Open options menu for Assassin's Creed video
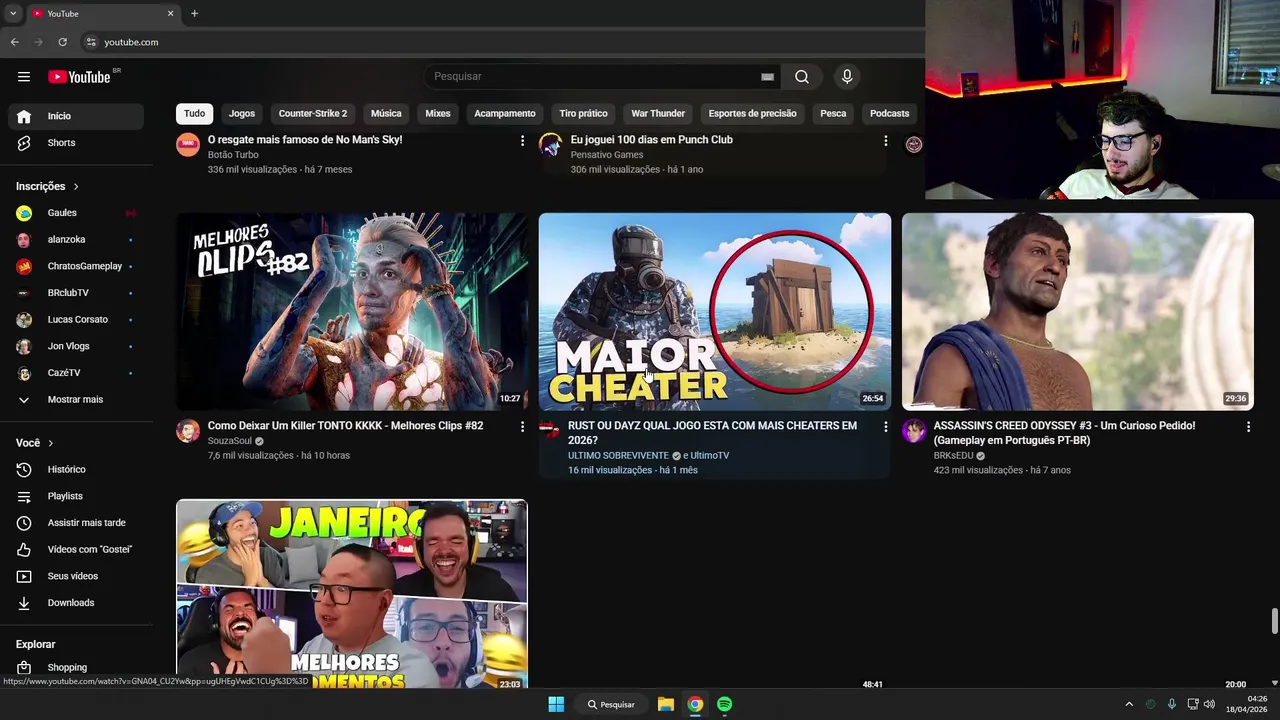The height and width of the screenshot is (720, 1280). click(1248, 427)
